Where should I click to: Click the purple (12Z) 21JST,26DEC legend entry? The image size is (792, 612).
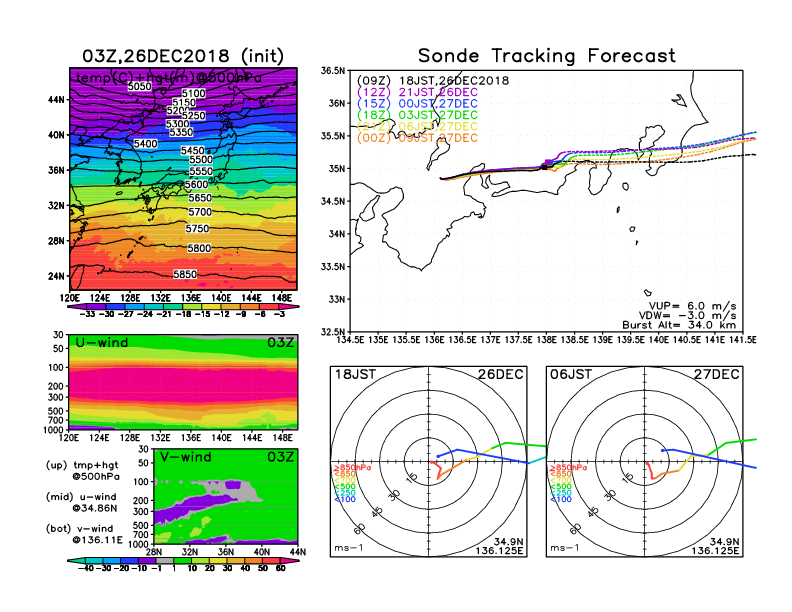point(417,92)
